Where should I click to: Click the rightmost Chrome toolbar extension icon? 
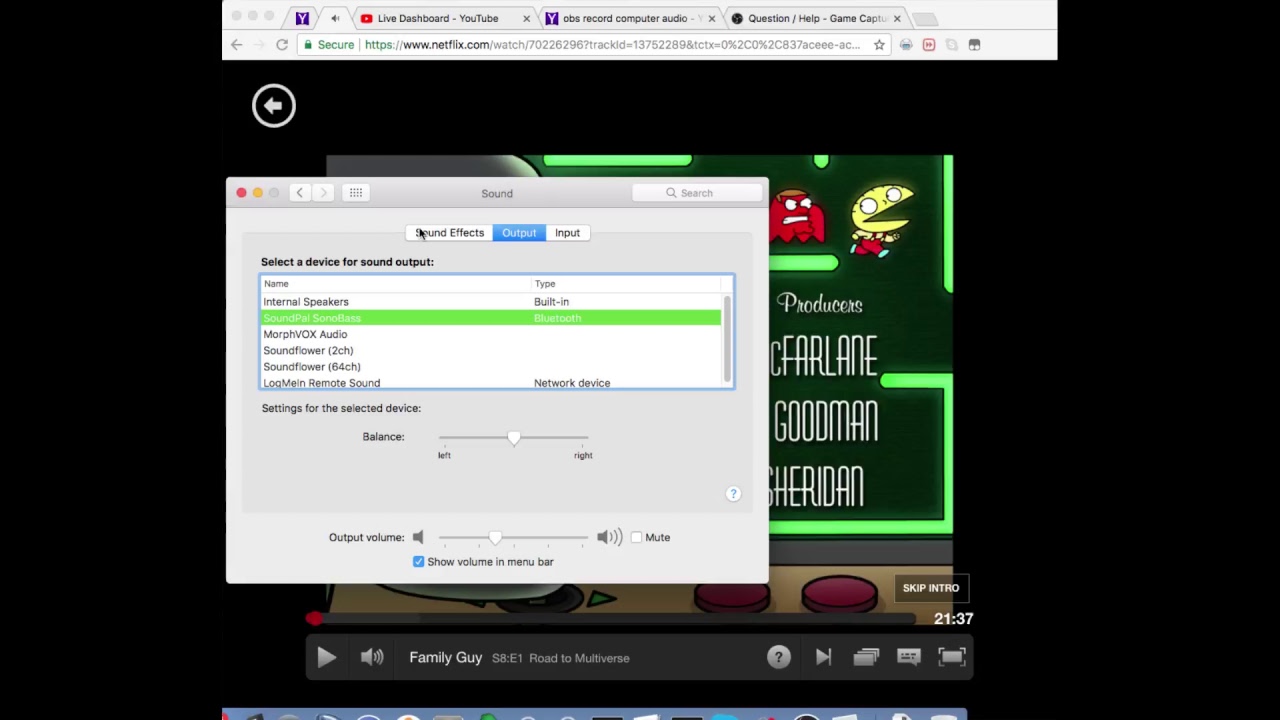[x=975, y=45]
